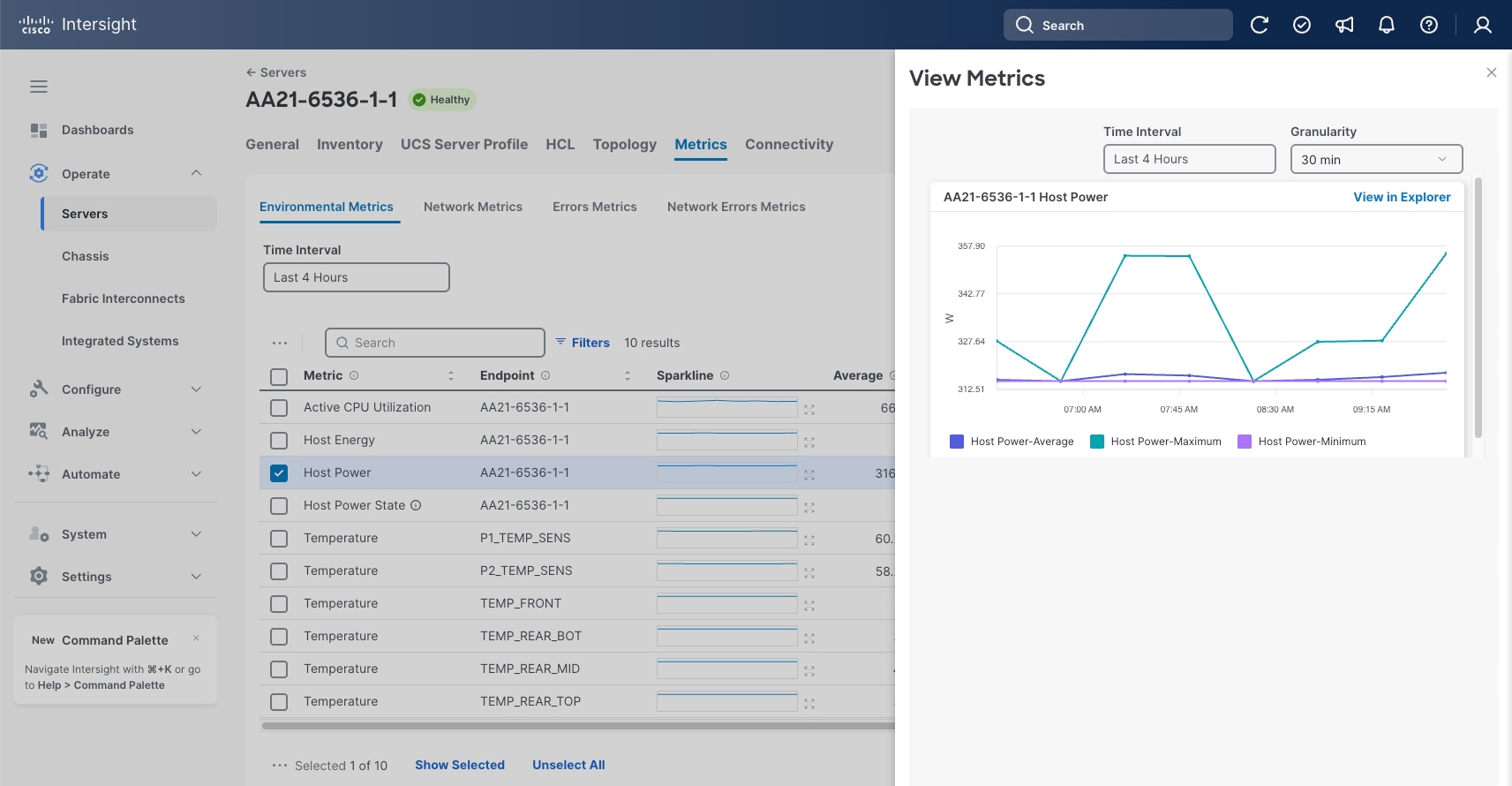Expand the Active CPU Utilization sparkline
This screenshot has width=1512, height=786.
809,410
